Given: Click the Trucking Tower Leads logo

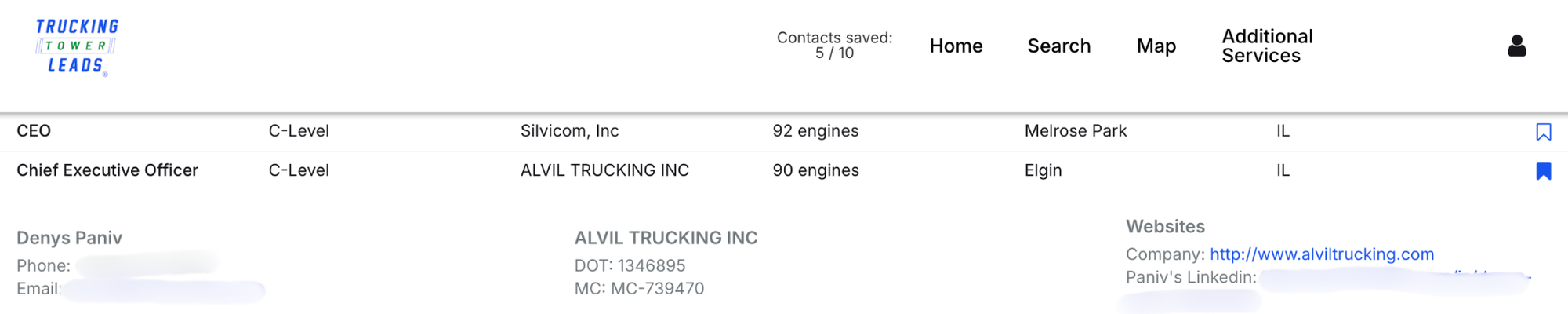Looking at the screenshot, I should click(x=76, y=47).
